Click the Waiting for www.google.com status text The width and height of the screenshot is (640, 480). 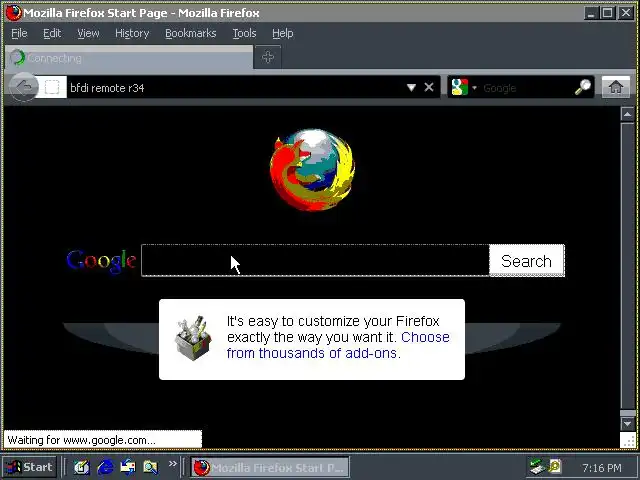(81, 440)
